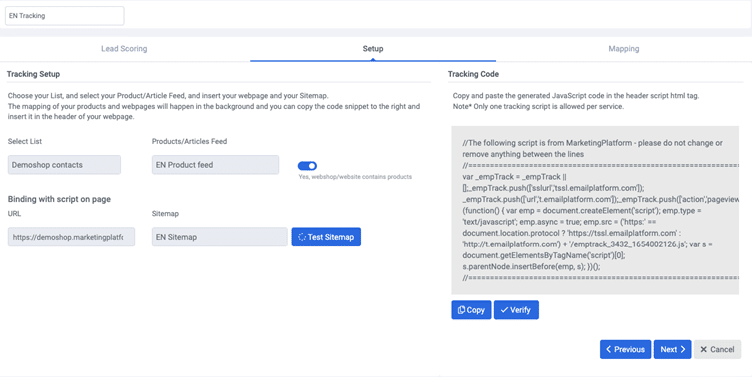This screenshot has width=752, height=377.
Task: Toggle the webshop contains products switch
Action: pyautogui.click(x=307, y=165)
